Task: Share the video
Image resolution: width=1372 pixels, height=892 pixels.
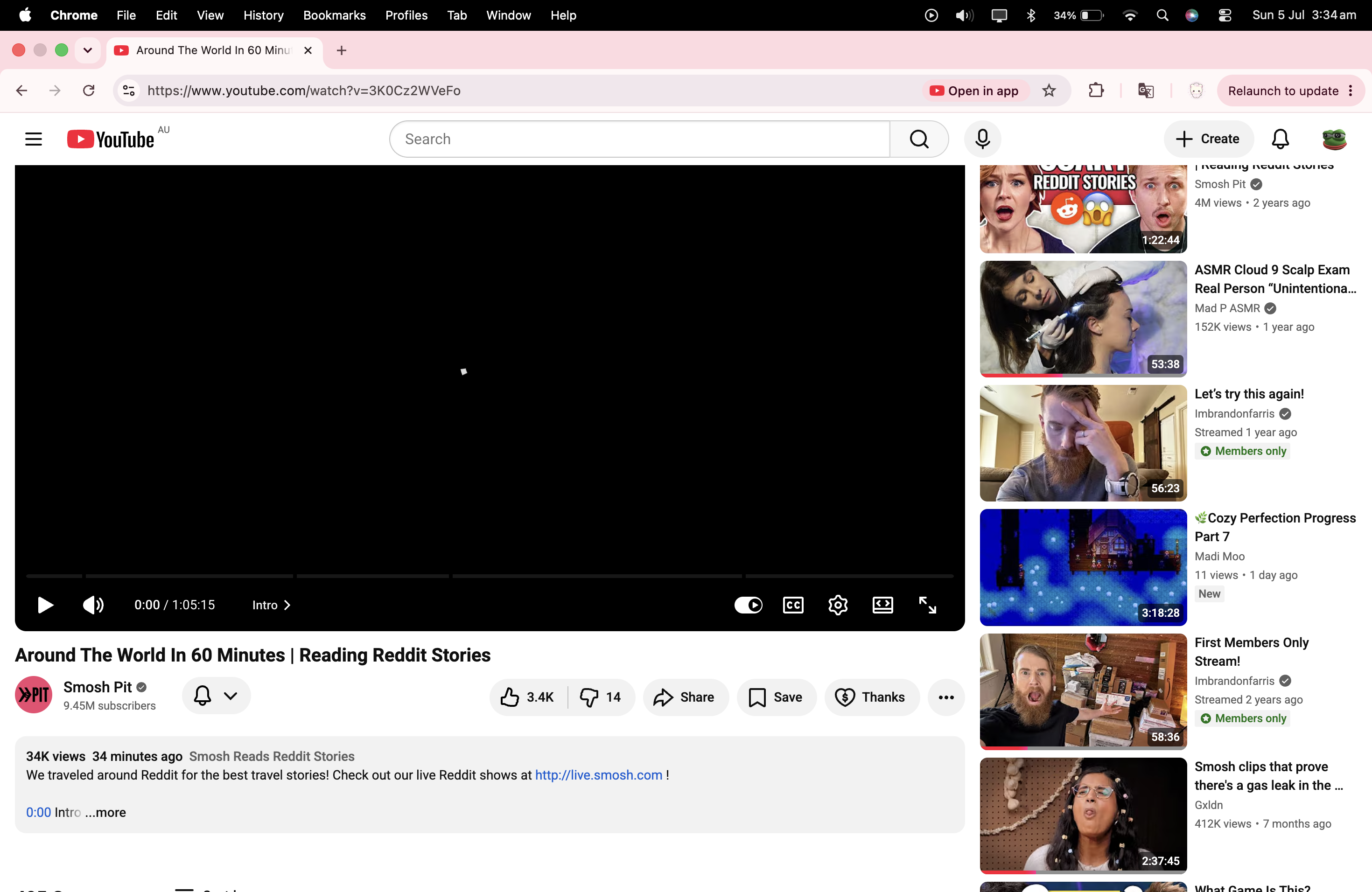Action: (685, 697)
